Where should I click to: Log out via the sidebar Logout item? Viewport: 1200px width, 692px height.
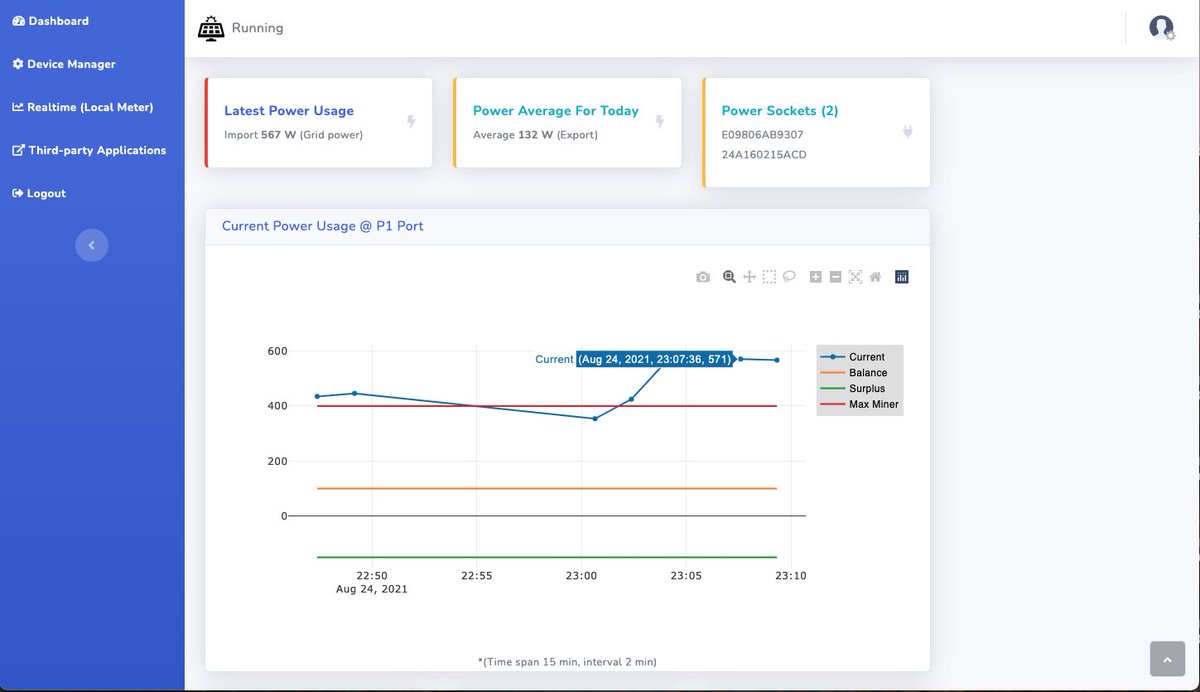39,193
